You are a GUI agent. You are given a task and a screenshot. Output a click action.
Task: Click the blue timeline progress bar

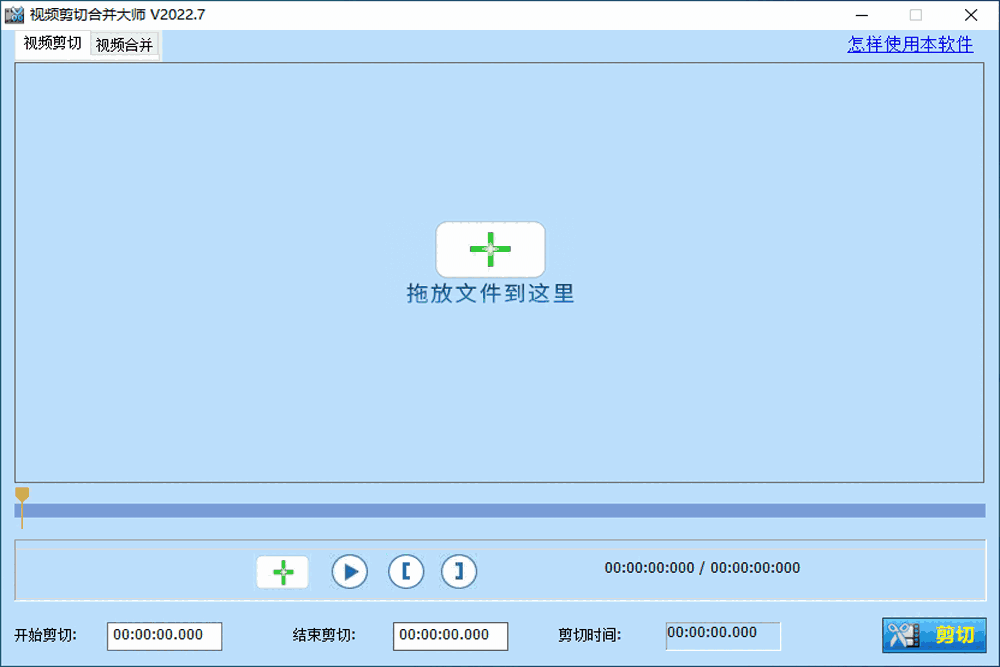pos(500,512)
